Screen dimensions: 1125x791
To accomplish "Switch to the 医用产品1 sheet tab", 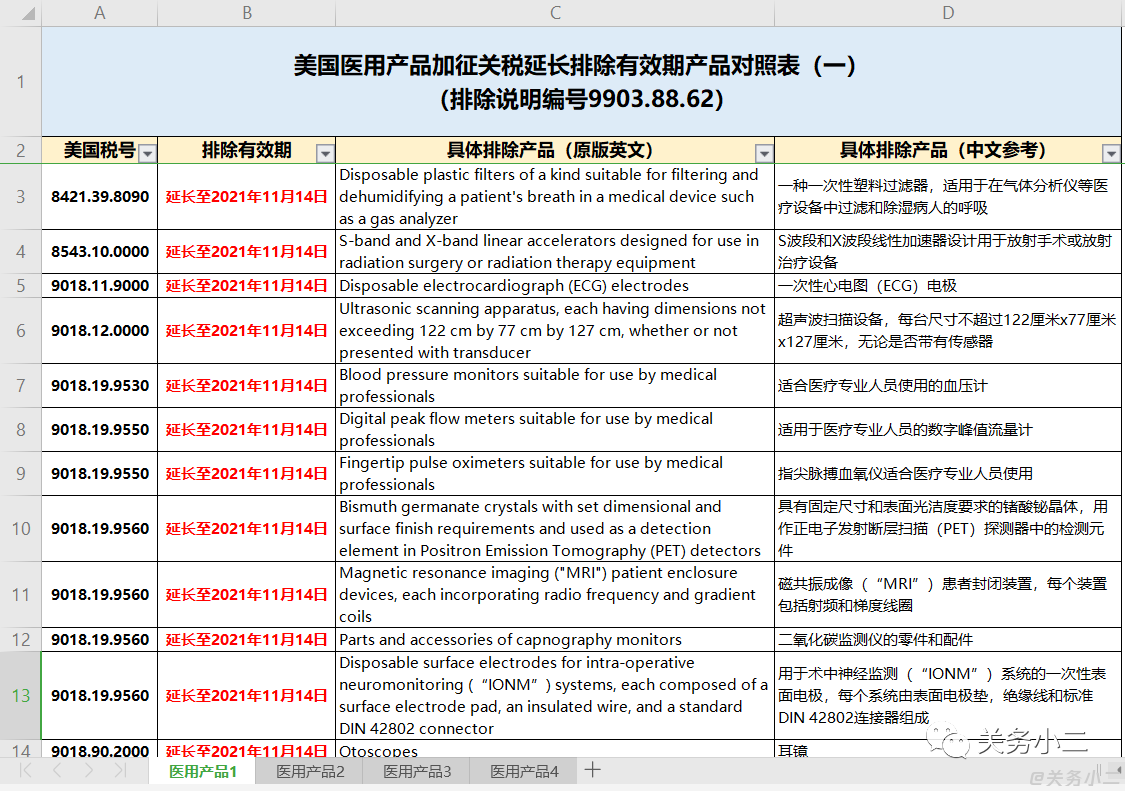I will 202,772.
